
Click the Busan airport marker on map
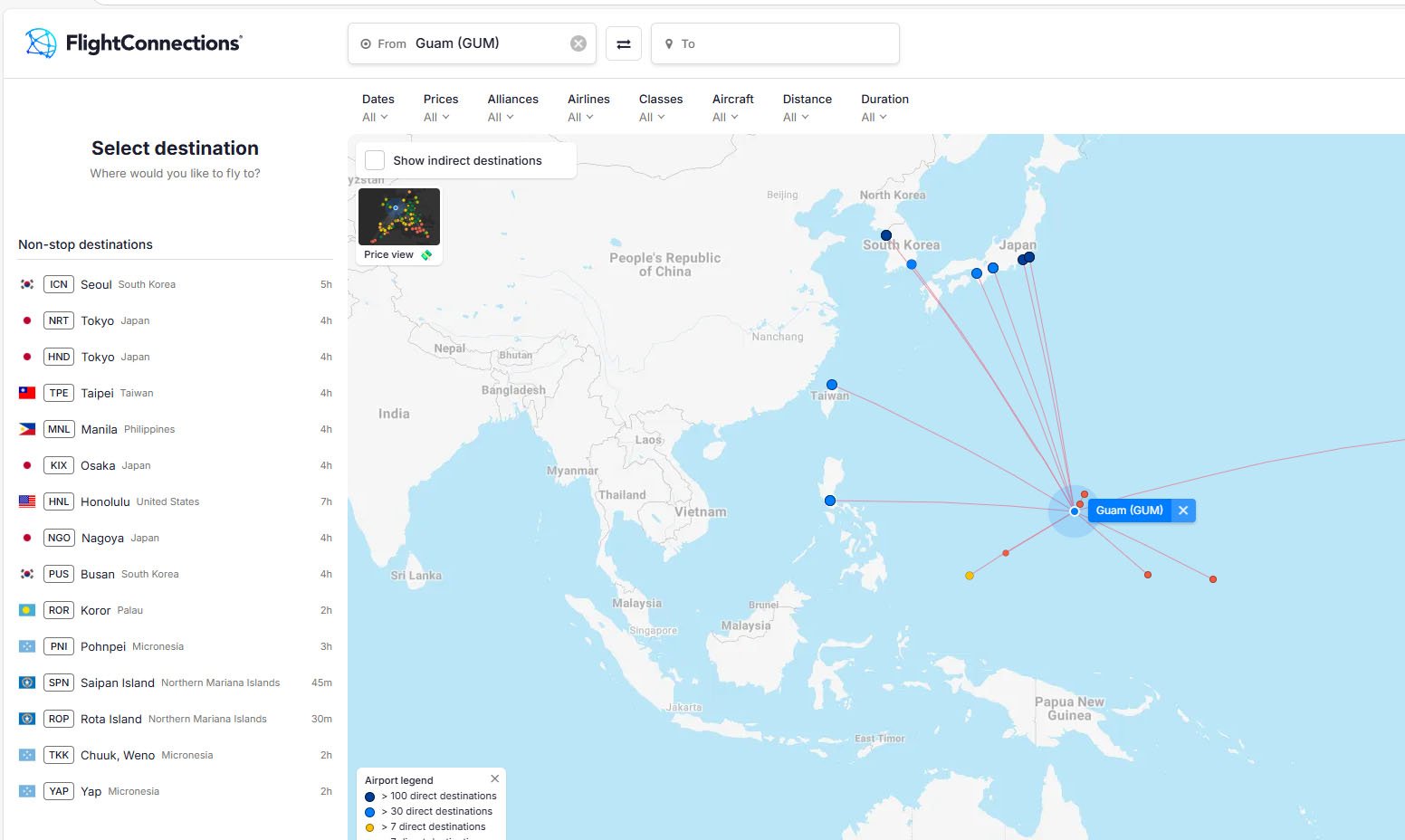(x=912, y=264)
